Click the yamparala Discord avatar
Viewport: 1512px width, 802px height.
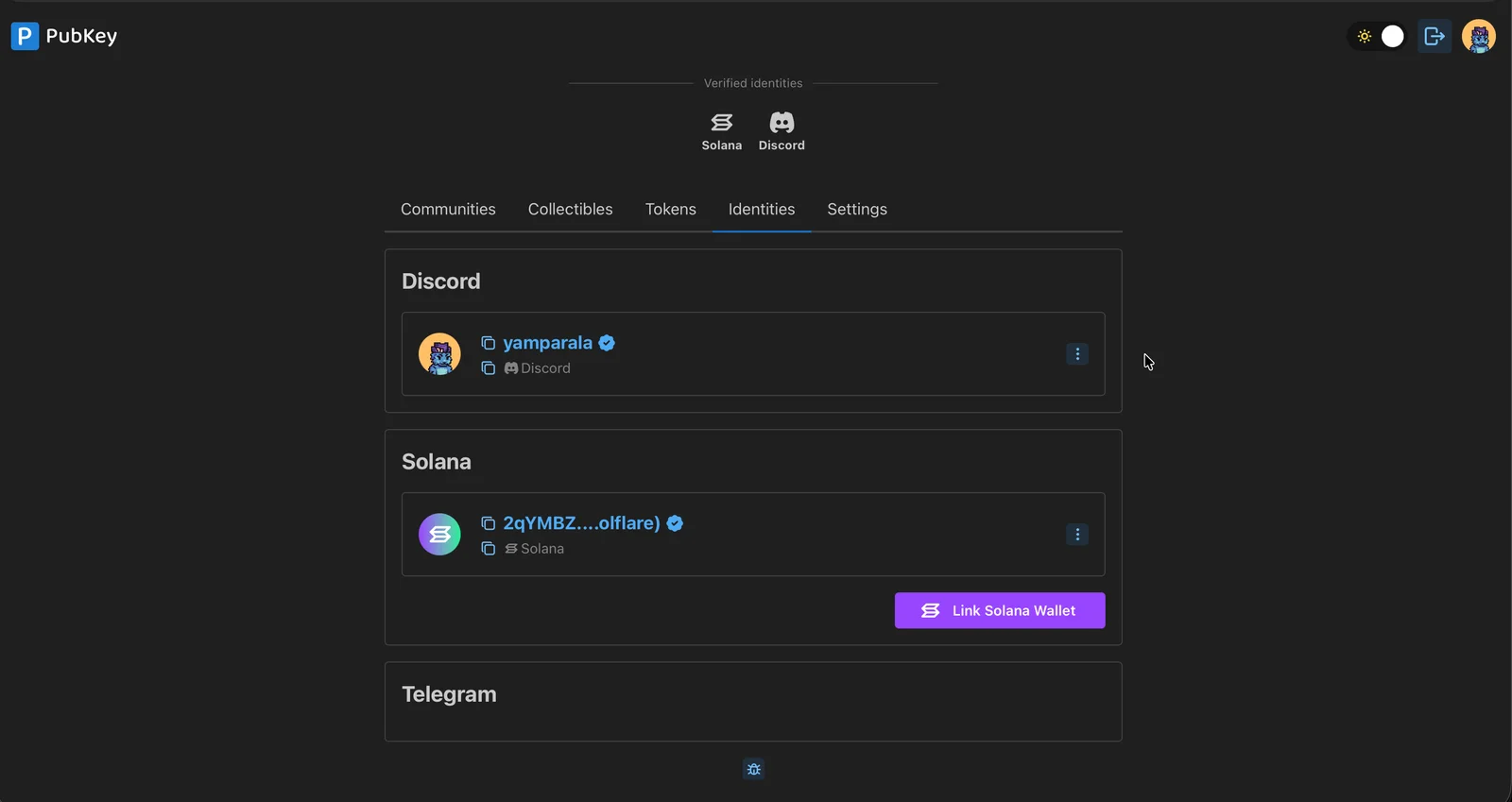click(x=439, y=354)
